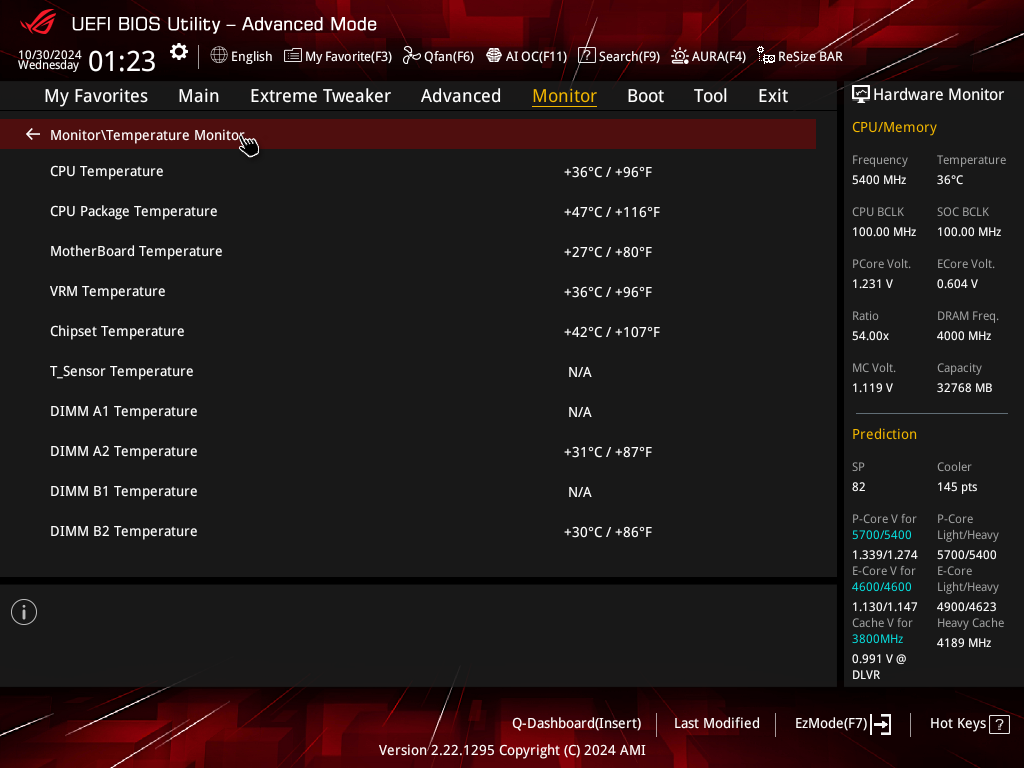
Task: Click the Monitor\Temperature Monitor breadcrumb
Action: pos(148,135)
